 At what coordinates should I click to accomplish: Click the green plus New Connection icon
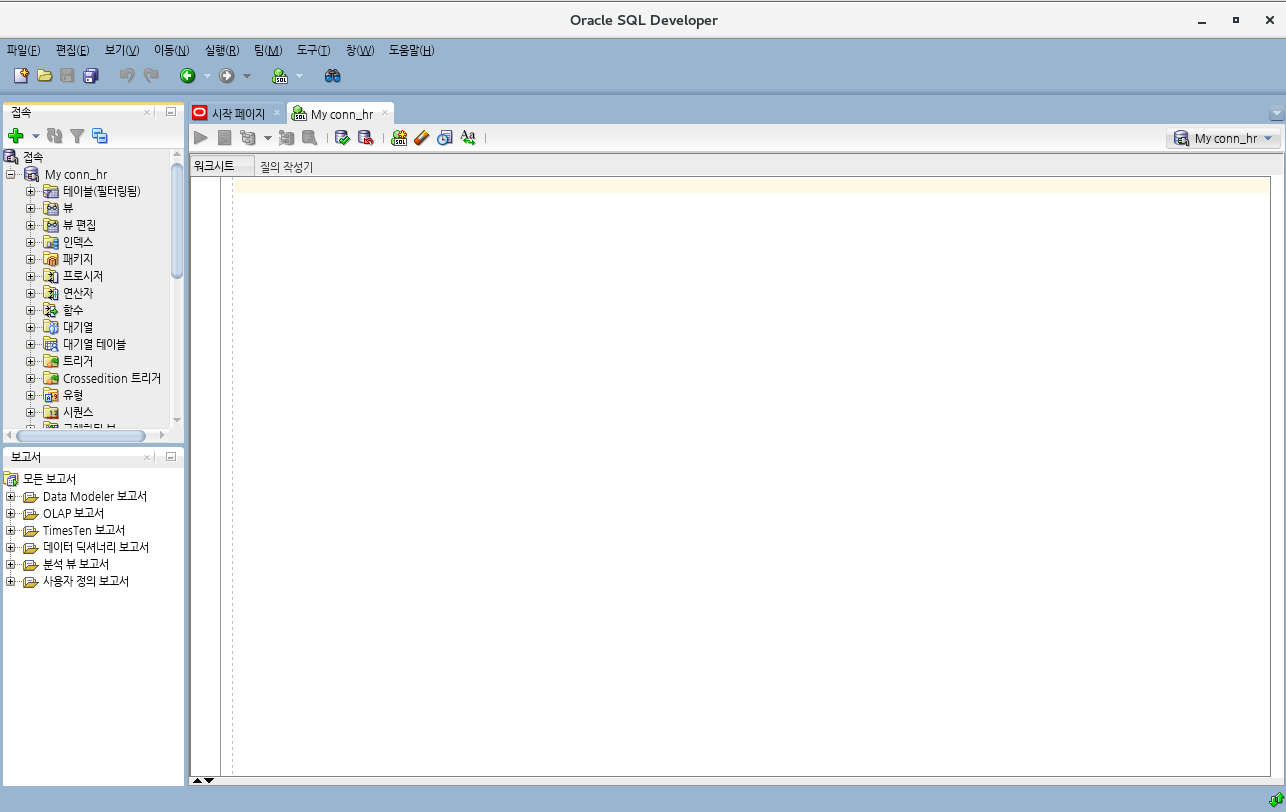pos(15,135)
